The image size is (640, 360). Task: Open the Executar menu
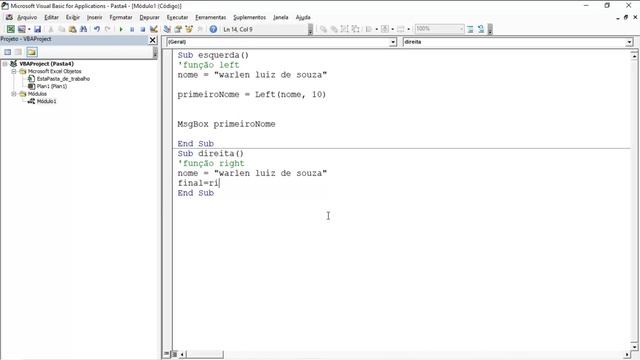point(178,17)
